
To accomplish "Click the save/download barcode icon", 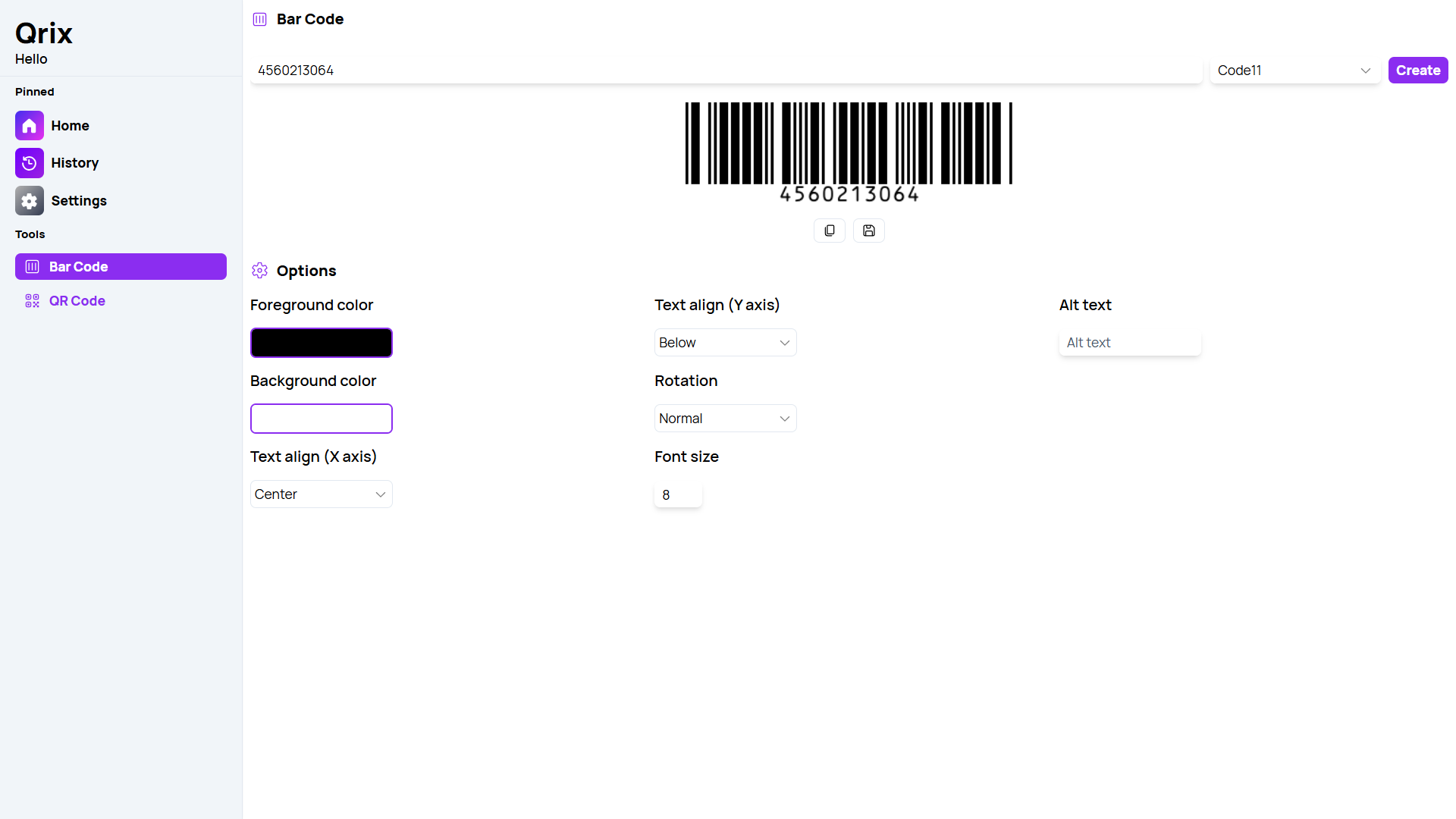I will click(868, 230).
